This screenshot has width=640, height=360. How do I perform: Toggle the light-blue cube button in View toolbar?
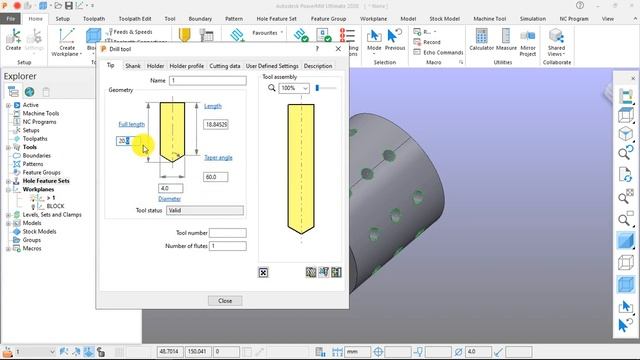pos(625,284)
